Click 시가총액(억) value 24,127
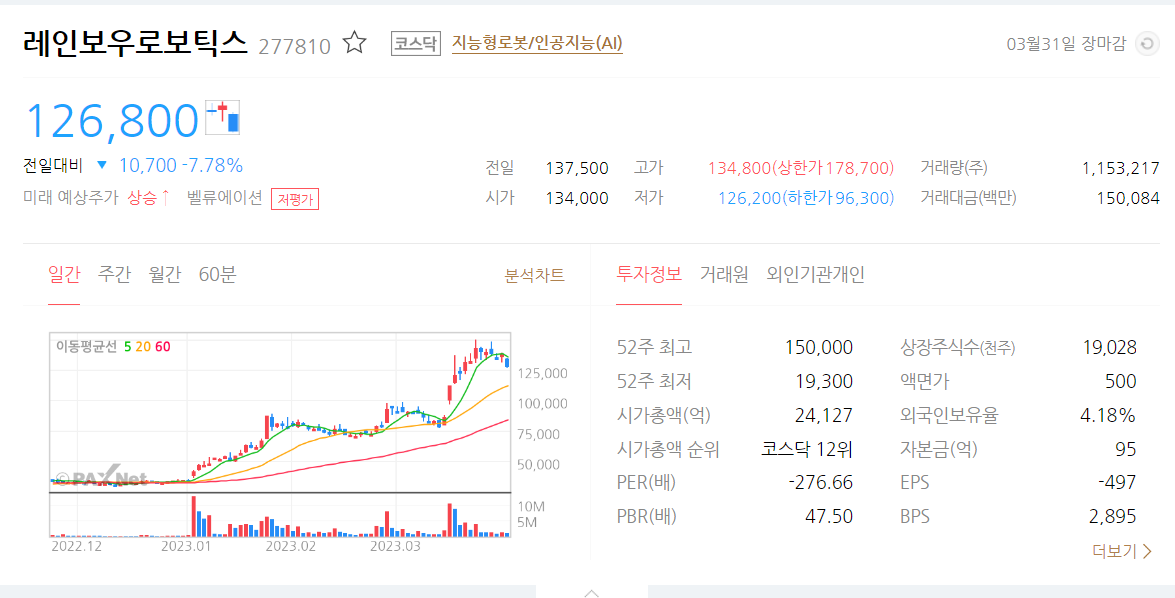 (824, 415)
